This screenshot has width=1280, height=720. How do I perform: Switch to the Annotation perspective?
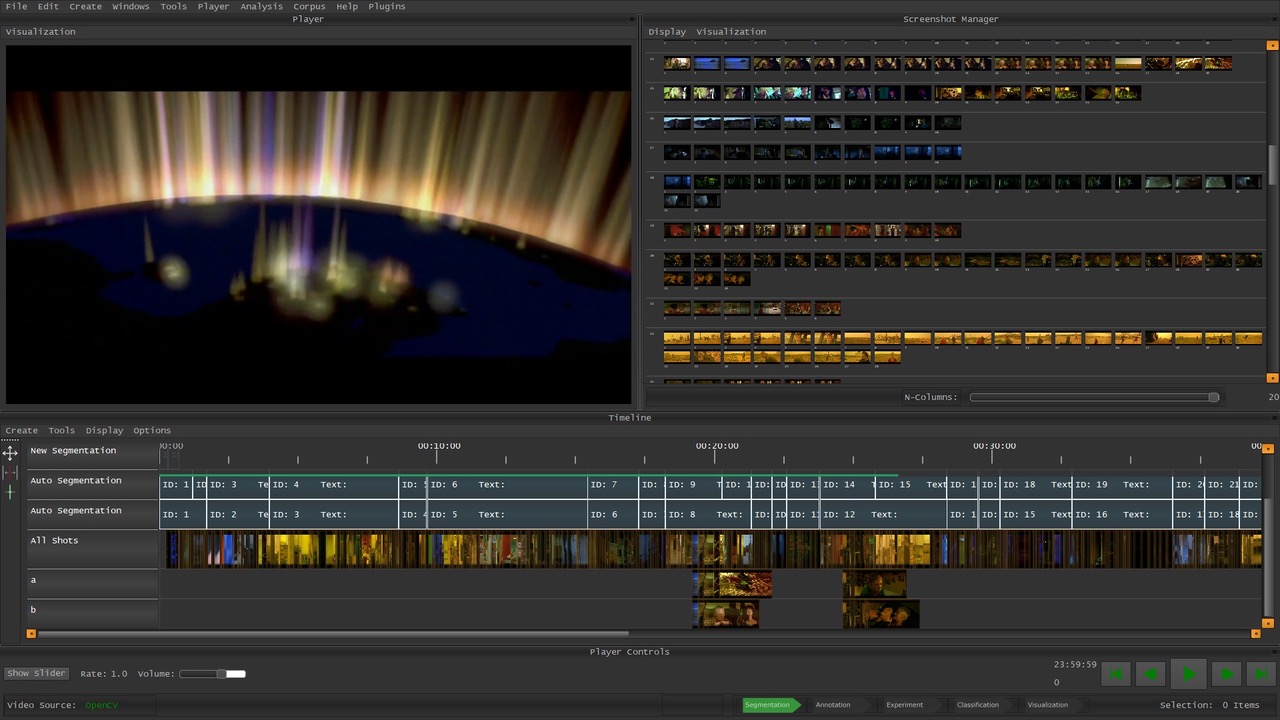pyautogui.click(x=833, y=705)
